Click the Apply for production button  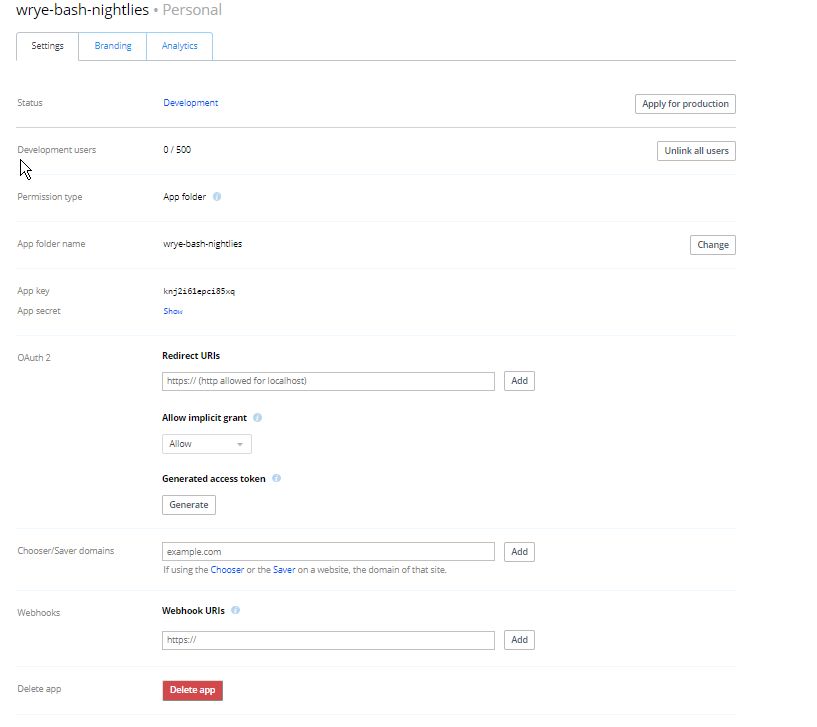(x=685, y=104)
